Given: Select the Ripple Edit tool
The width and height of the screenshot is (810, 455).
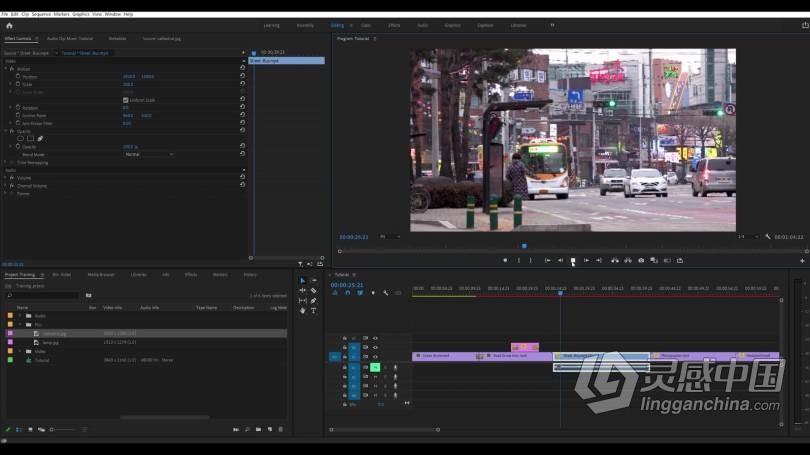Looking at the screenshot, I should point(303,290).
